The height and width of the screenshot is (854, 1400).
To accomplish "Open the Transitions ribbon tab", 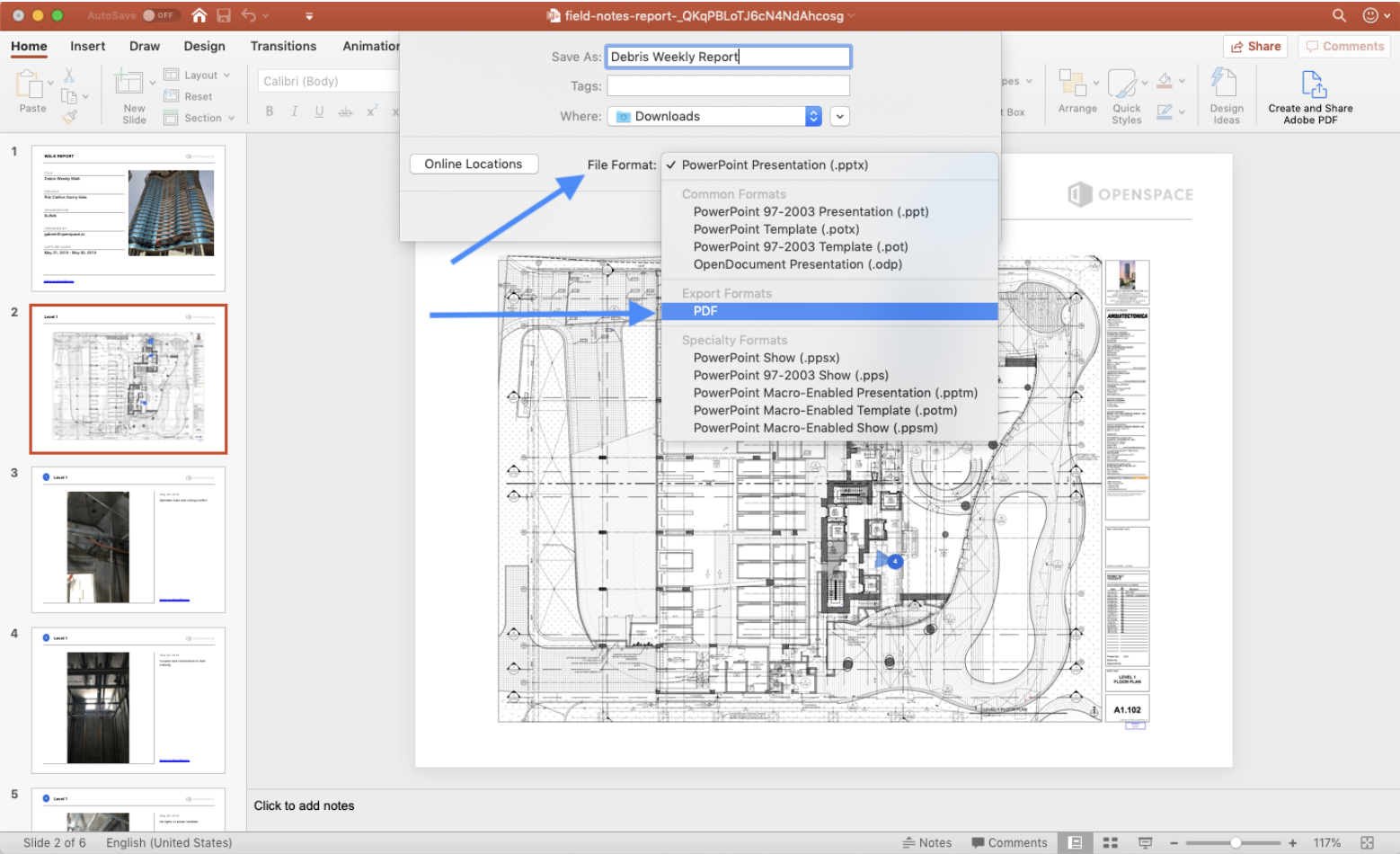I will (283, 46).
